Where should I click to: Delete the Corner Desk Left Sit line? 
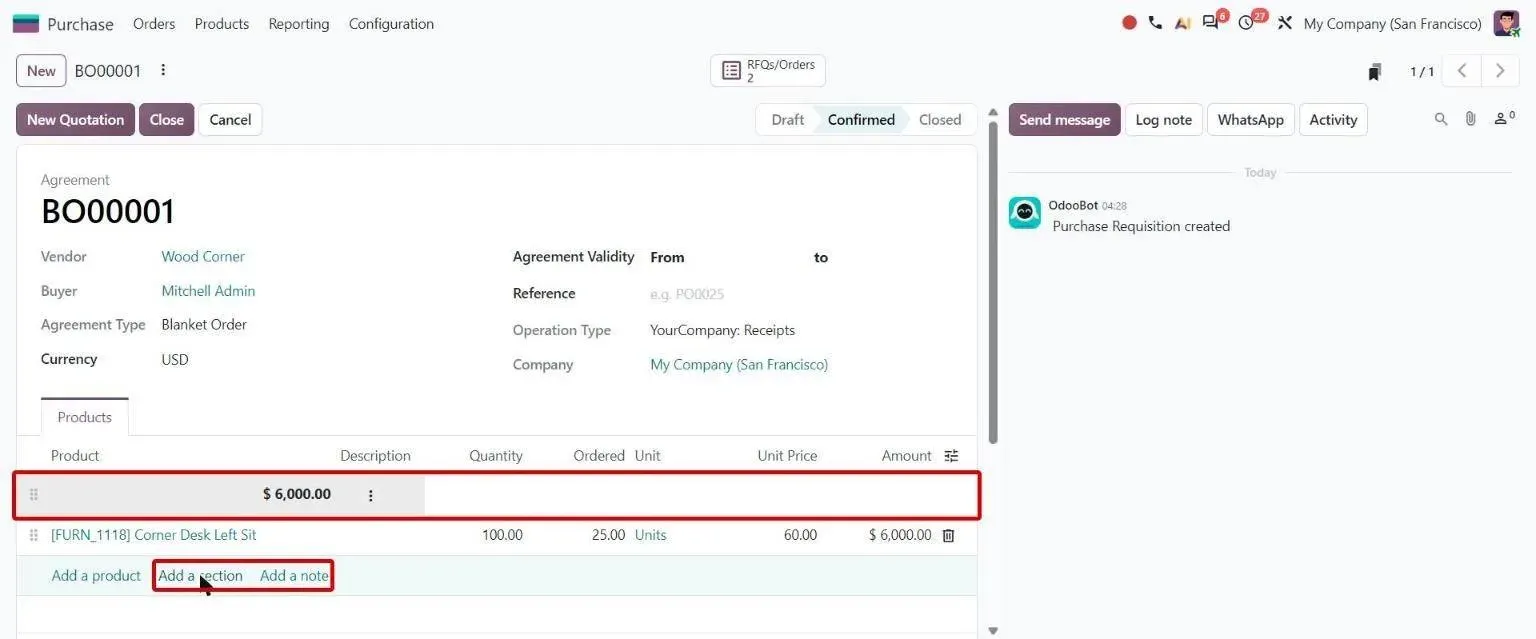coord(949,536)
